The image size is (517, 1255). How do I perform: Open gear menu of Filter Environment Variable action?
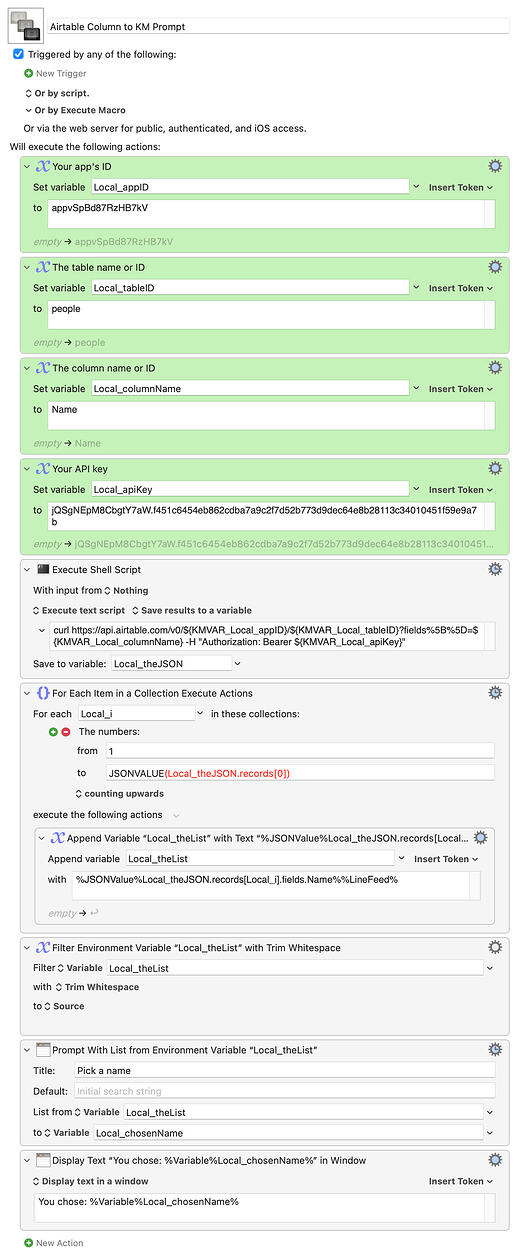(x=494, y=947)
